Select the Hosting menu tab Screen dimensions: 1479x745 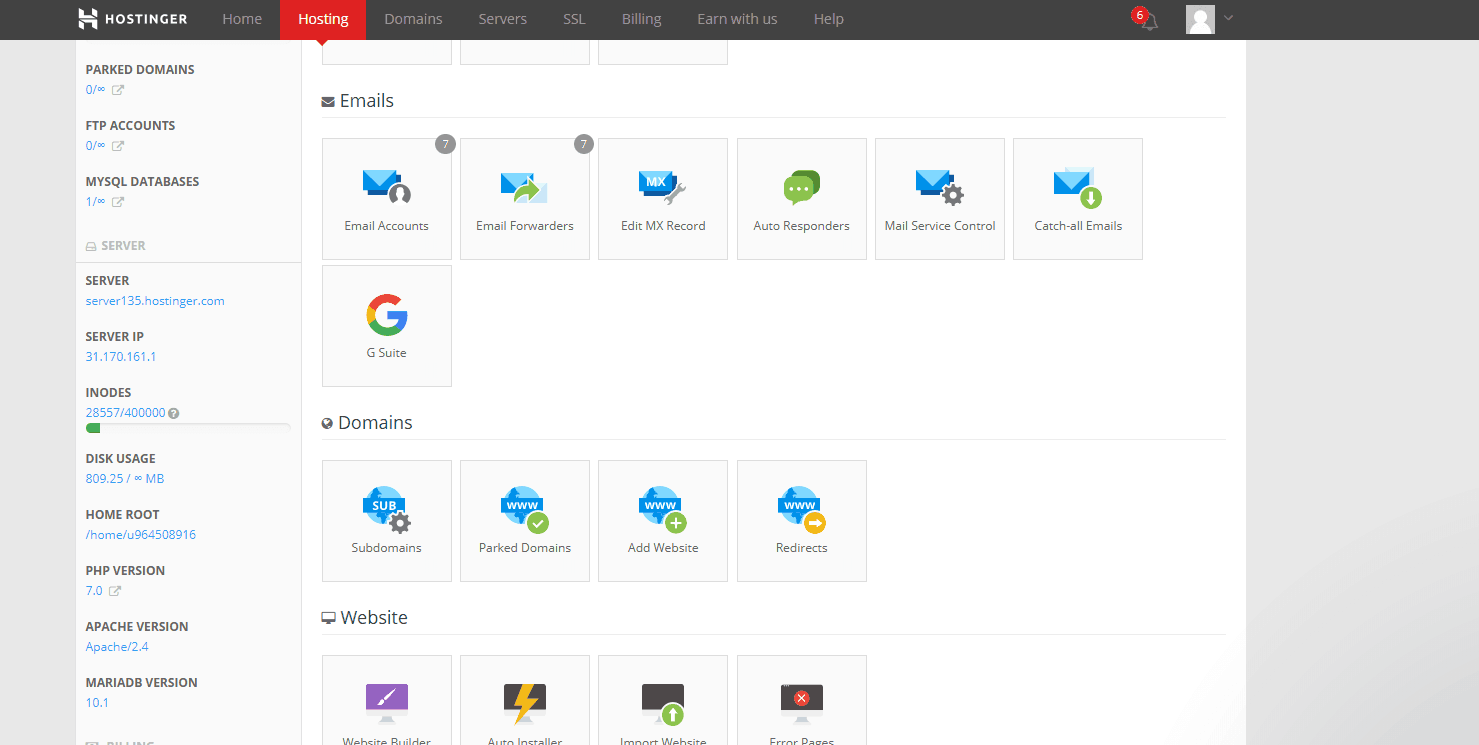[x=323, y=19]
